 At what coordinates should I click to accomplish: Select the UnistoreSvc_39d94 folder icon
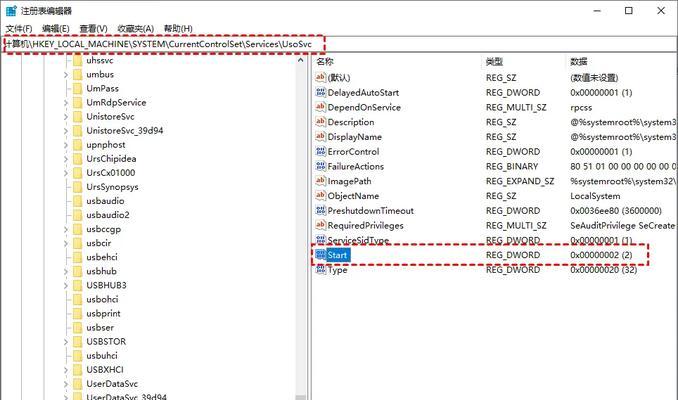click(78, 131)
